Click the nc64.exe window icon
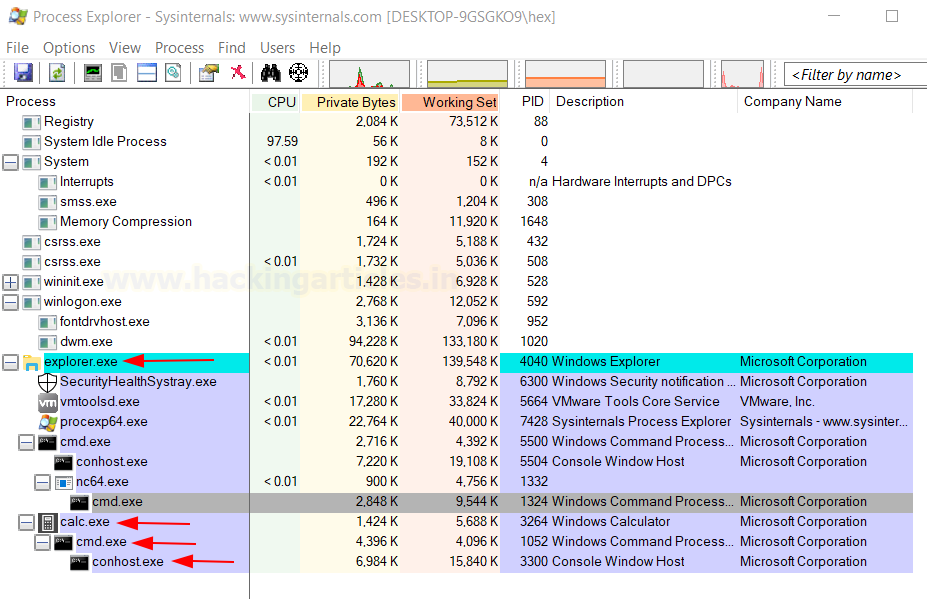This screenshot has height=599, width=927. [63, 483]
